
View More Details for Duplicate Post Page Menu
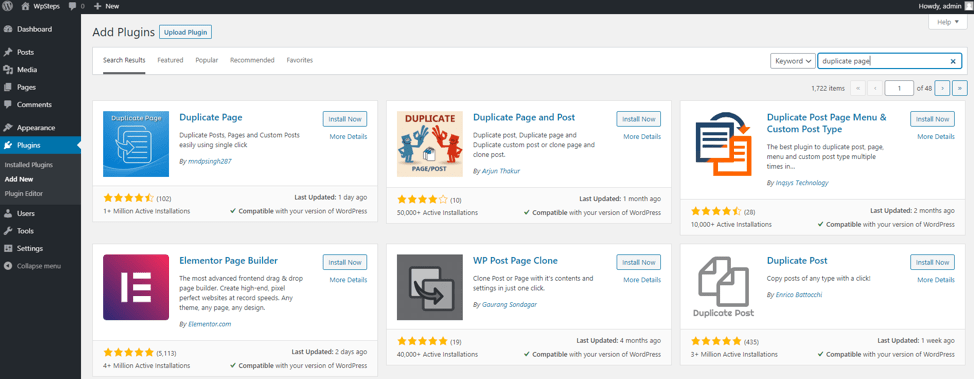click(936, 137)
